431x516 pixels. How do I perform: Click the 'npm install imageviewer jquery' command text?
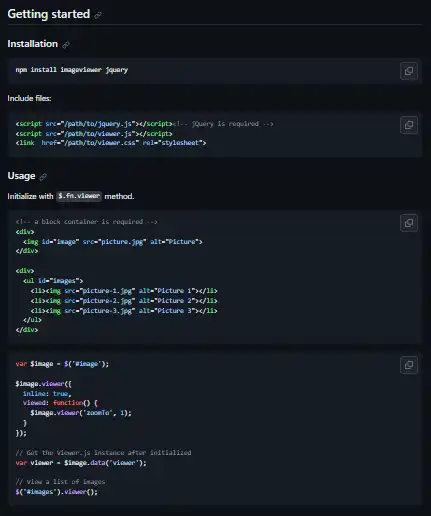click(72, 70)
